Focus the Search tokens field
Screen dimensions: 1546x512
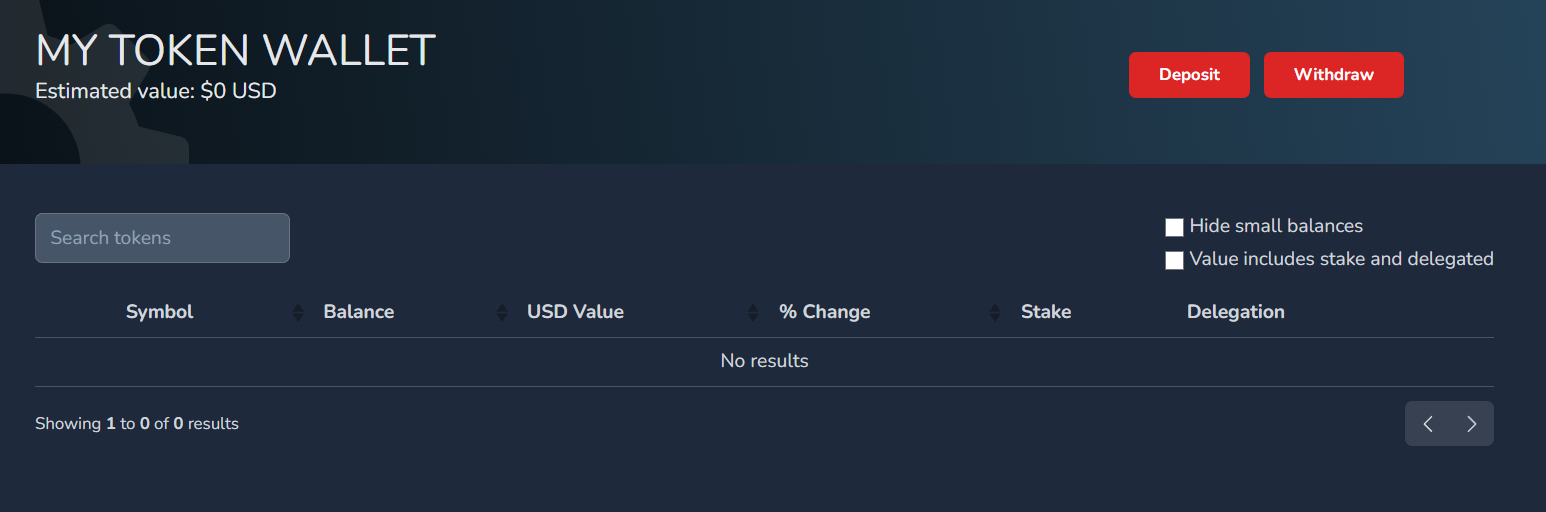coord(162,238)
